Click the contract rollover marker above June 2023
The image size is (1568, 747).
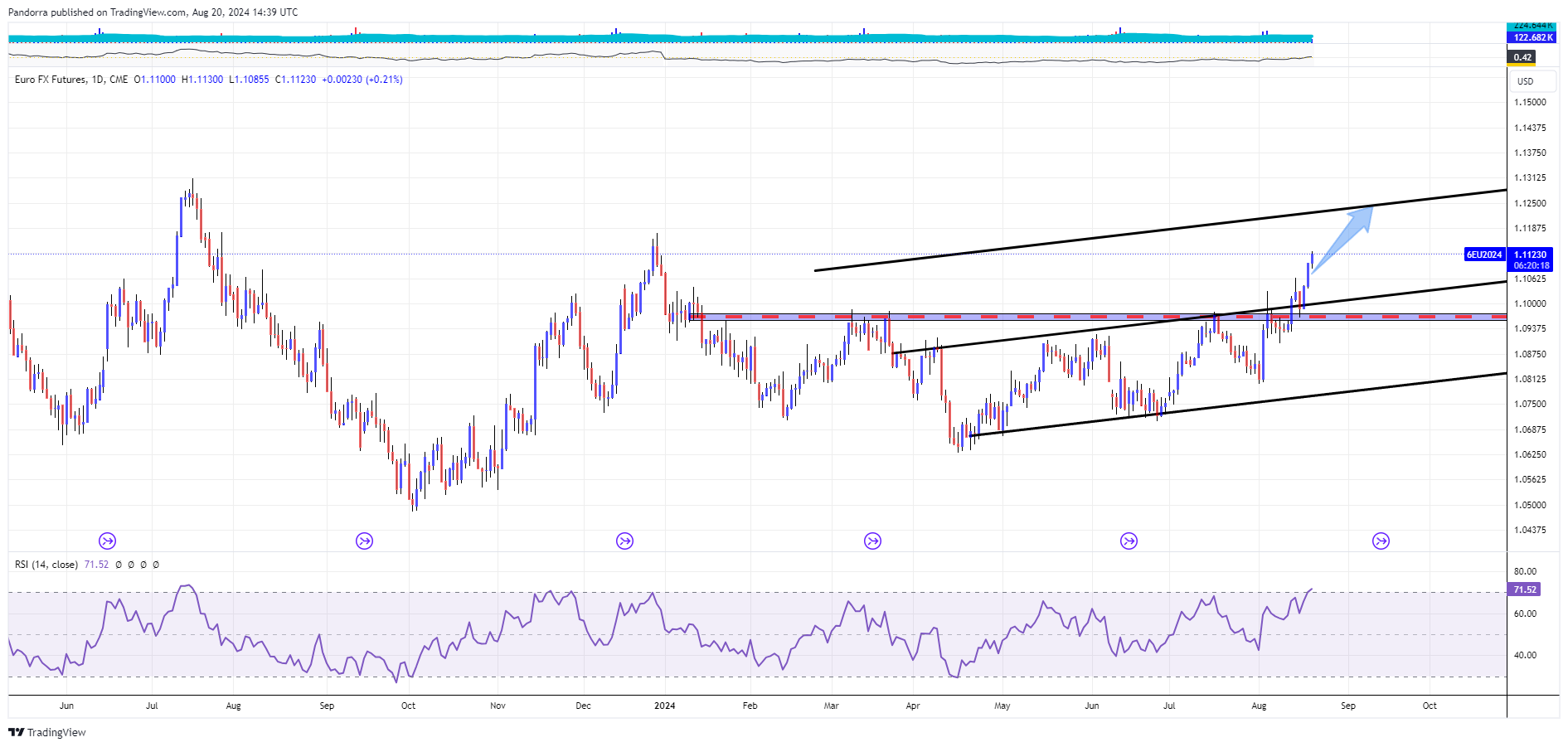point(108,541)
